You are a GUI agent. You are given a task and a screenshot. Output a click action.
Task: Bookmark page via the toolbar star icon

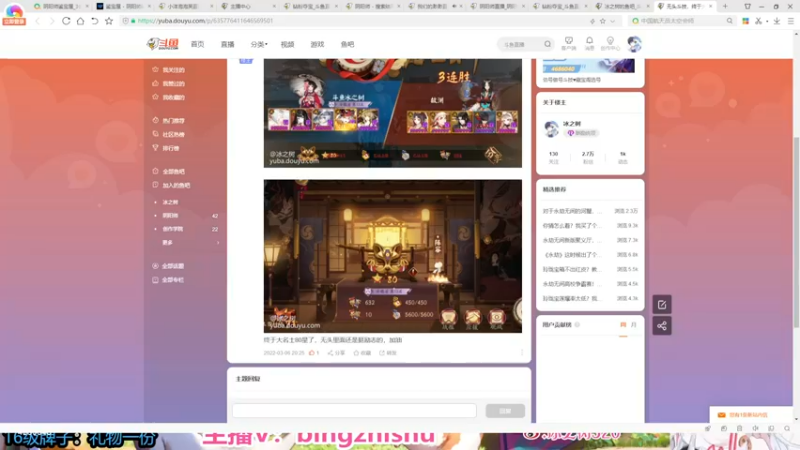click(x=109, y=21)
